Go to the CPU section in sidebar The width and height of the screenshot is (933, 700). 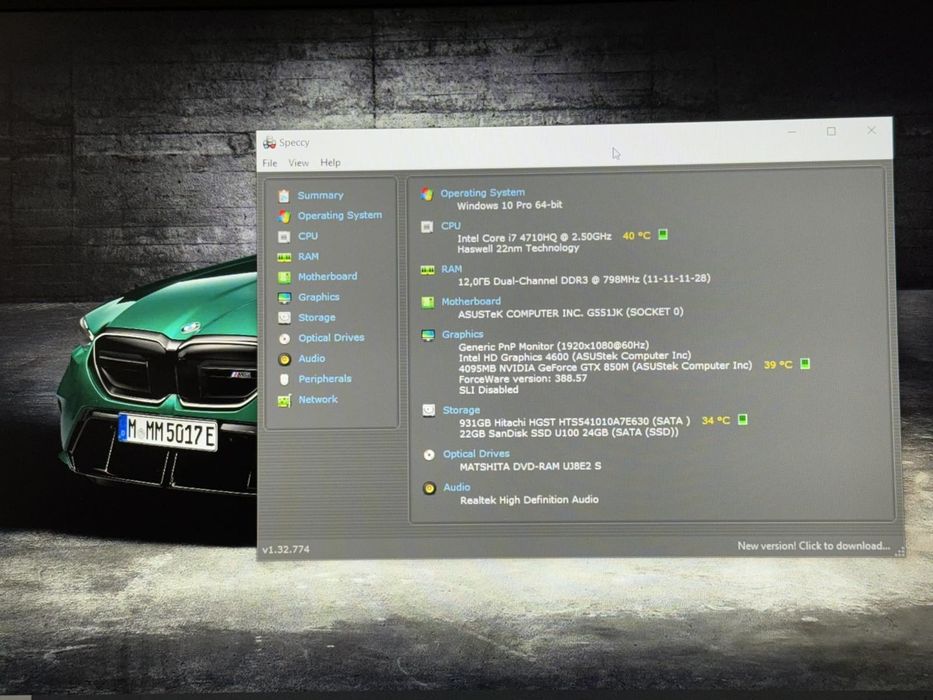tap(308, 236)
